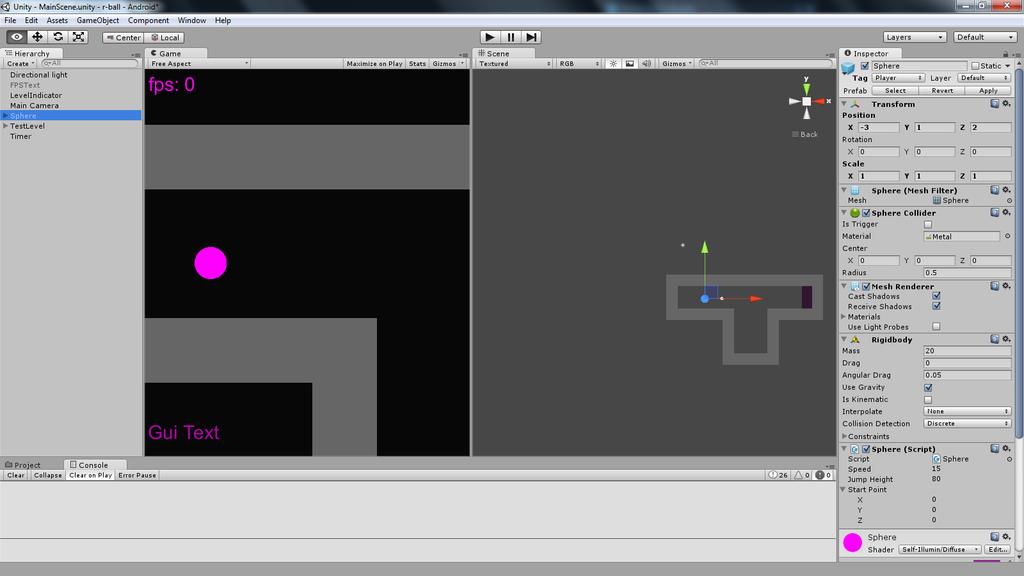This screenshot has width=1024, height=576.
Task: Open the GameObject menu
Action: pyautogui.click(x=98, y=20)
